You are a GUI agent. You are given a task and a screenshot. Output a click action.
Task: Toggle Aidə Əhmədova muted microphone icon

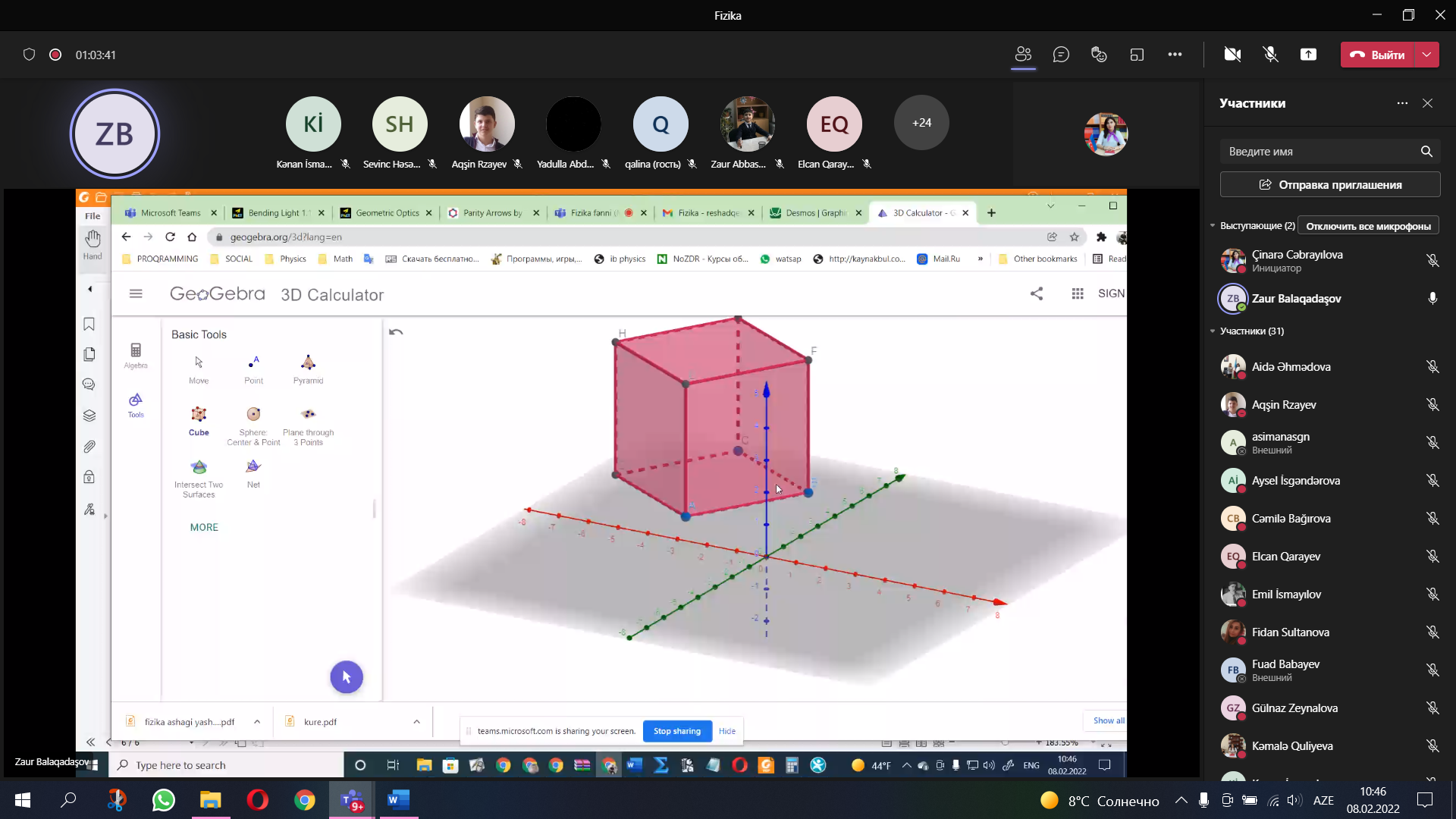[x=1432, y=367]
